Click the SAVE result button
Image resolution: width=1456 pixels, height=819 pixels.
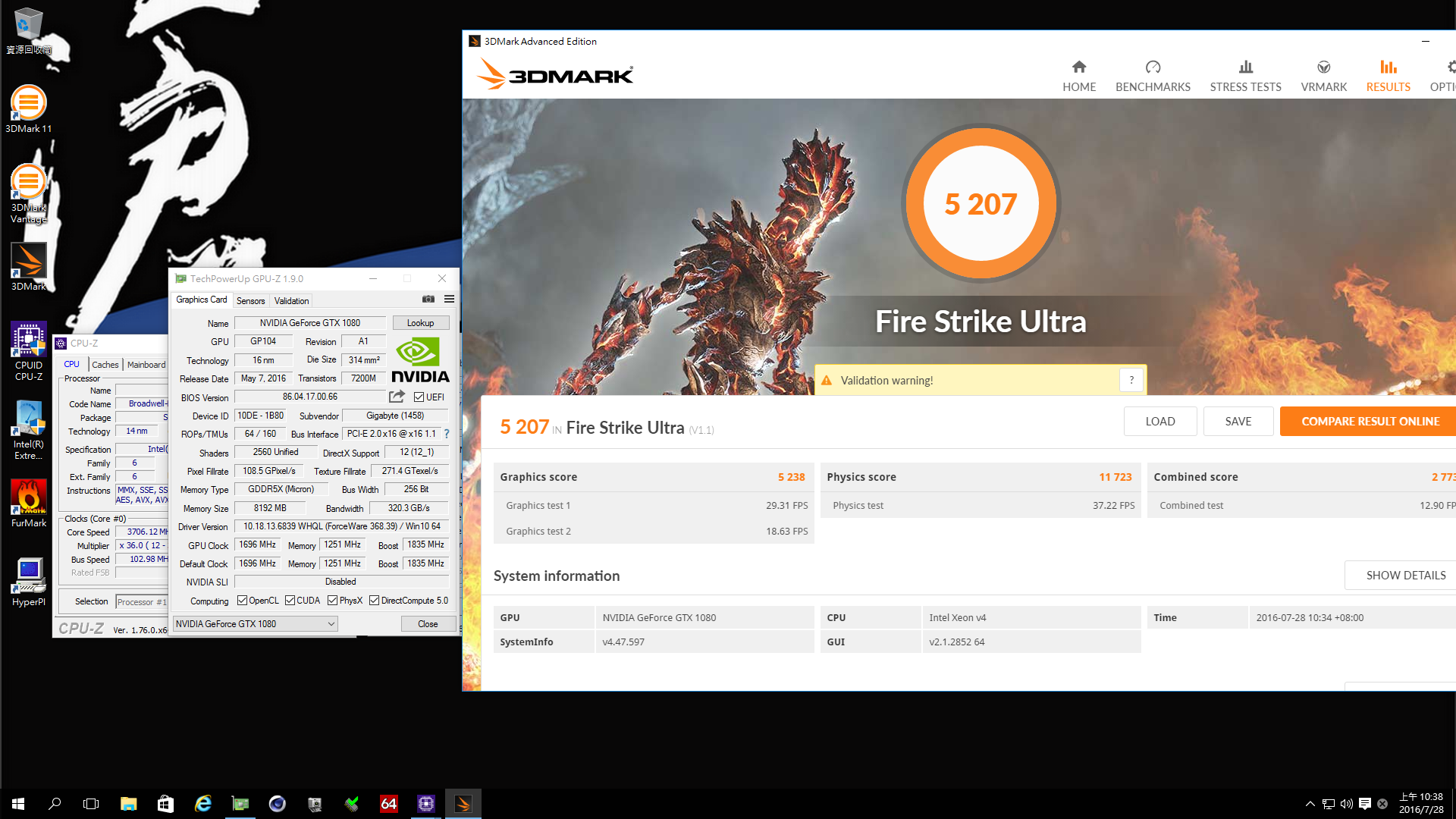1238,421
